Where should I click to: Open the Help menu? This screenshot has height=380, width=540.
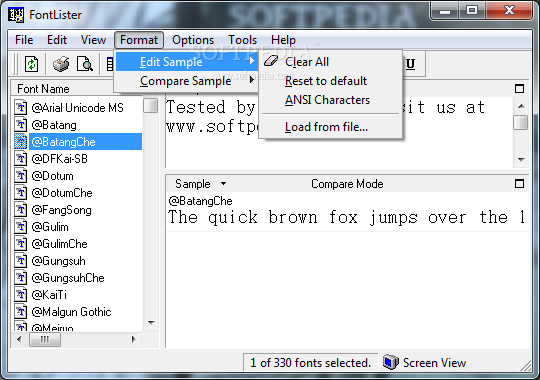283,40
